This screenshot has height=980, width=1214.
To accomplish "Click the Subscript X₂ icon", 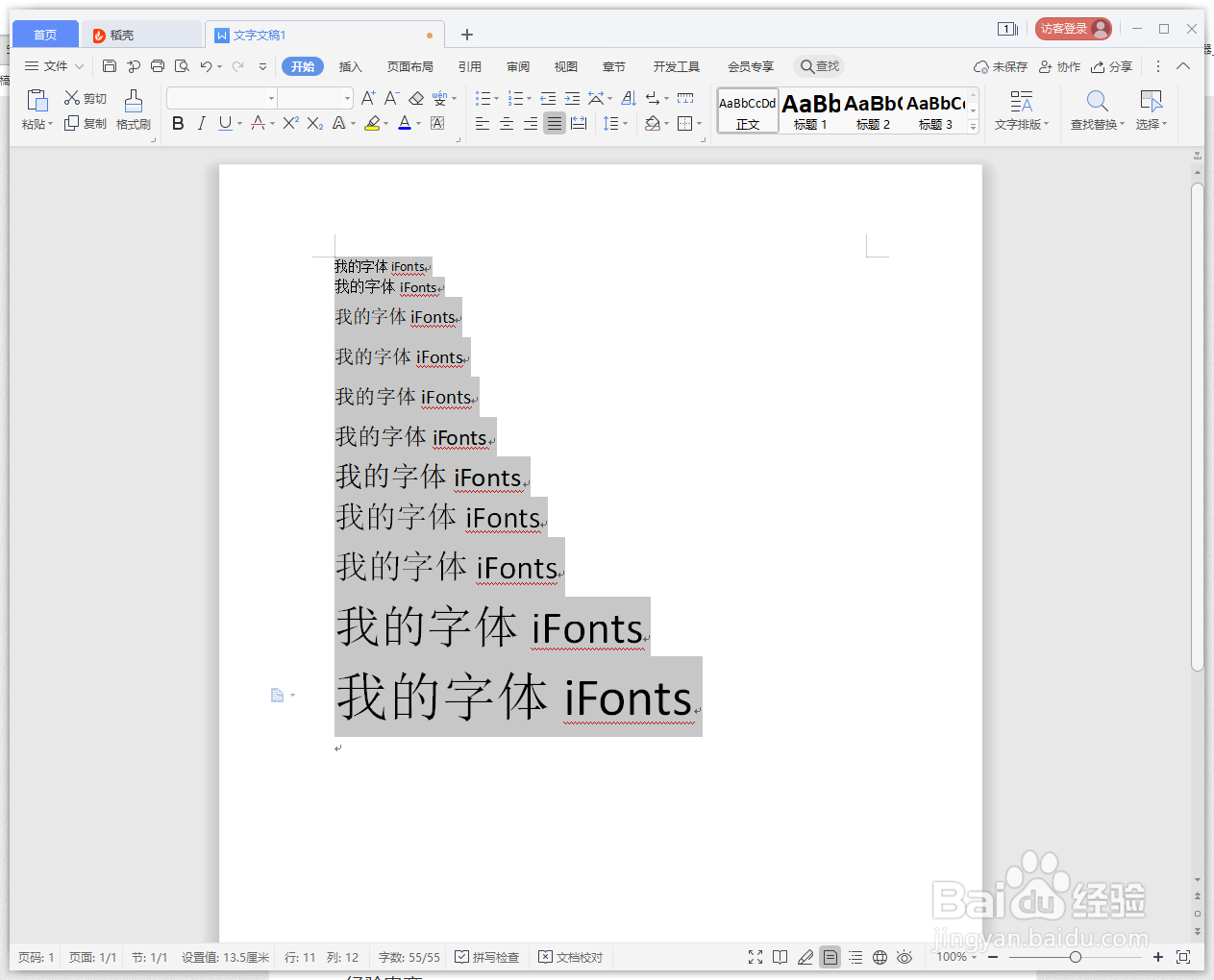I will click(x=315, y=123).
